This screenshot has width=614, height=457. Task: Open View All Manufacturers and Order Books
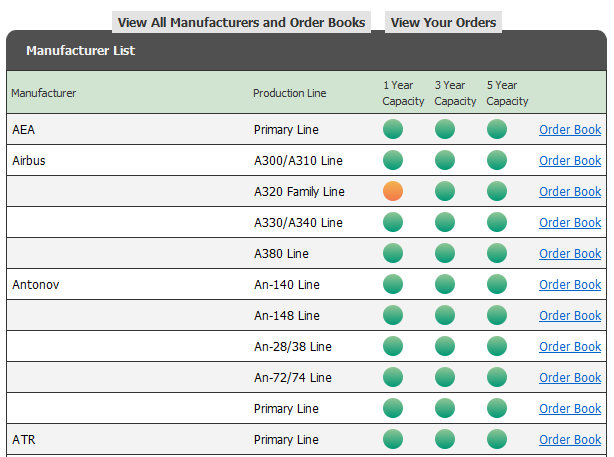pos(241,22)
